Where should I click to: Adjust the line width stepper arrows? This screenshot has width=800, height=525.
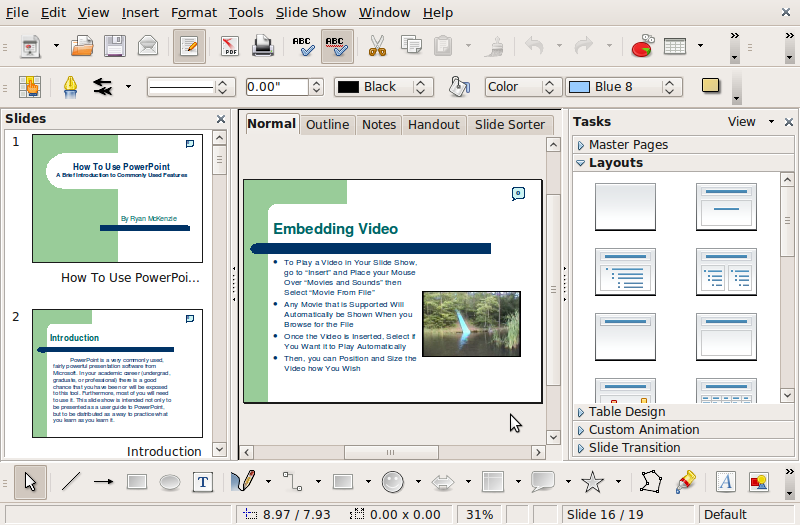click(316, 87)
